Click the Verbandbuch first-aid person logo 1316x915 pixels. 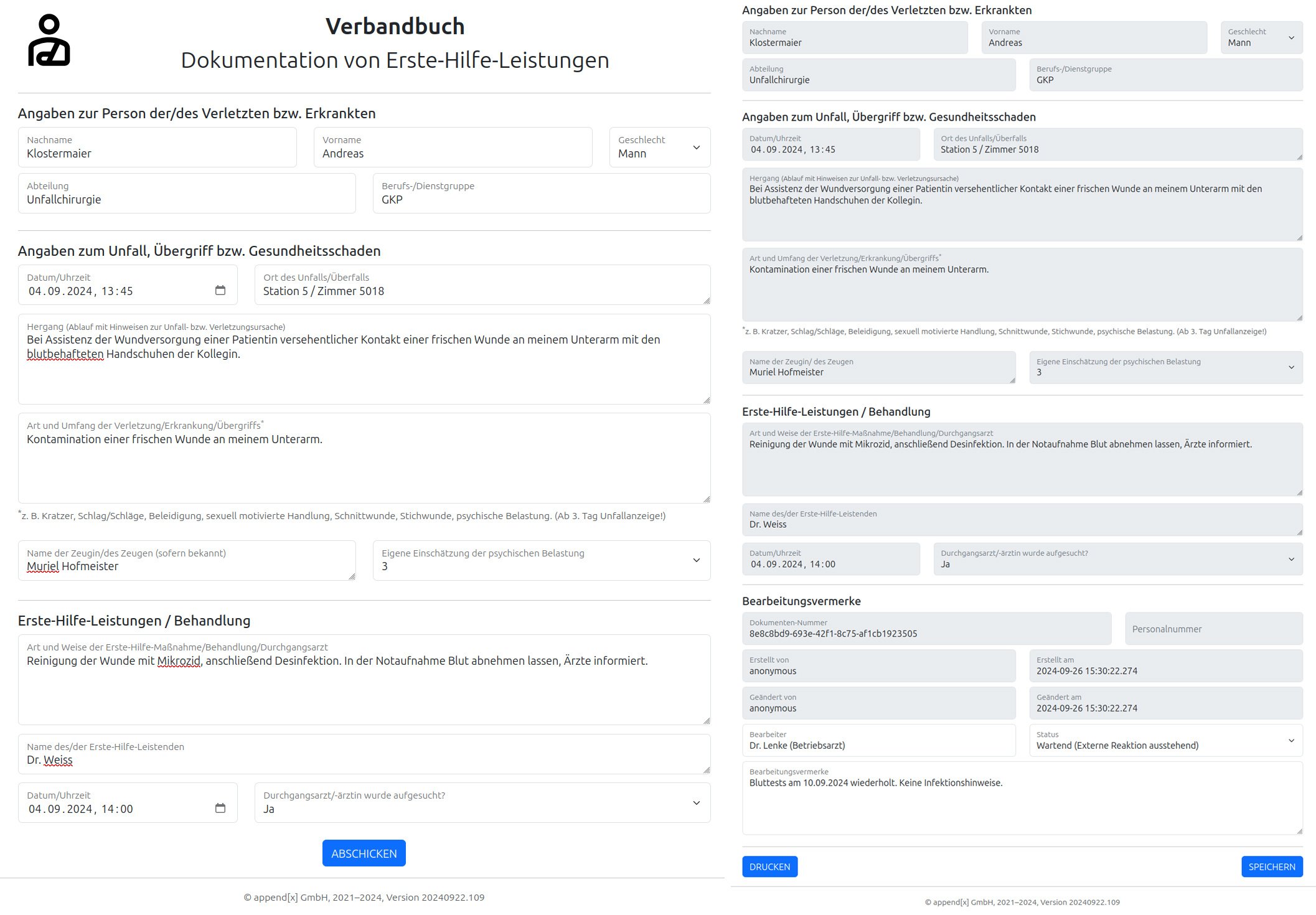click(x=49, y=40)
